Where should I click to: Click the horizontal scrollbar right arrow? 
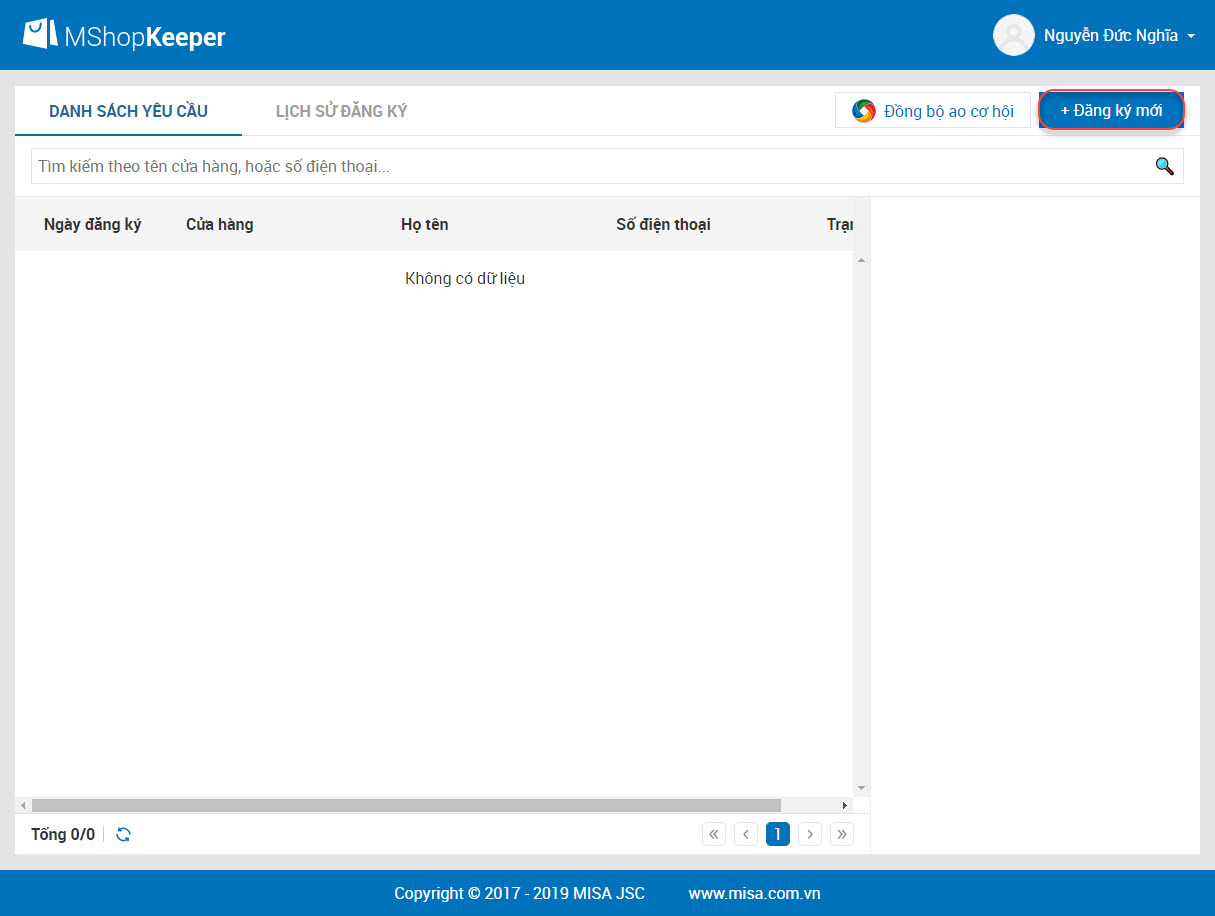(x=845, y=805)
